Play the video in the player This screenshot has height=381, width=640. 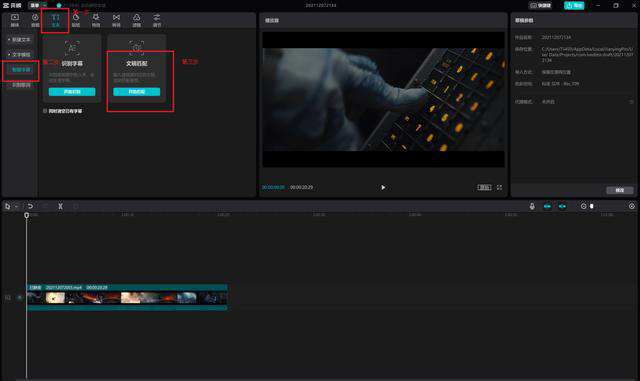[x=383, y=187]
